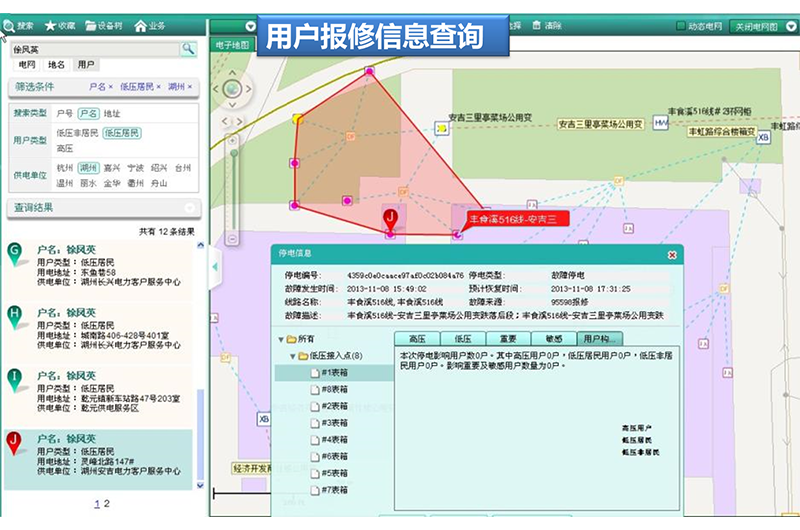The width and height of the screenshot is (800, 530).
Task: Open the 关闭电网图 dropdown arrow
Action: (x=790, y=25)
